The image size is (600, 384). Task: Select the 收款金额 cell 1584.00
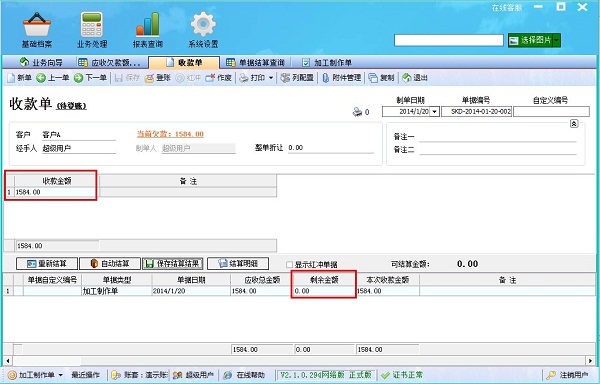point(57,192)
